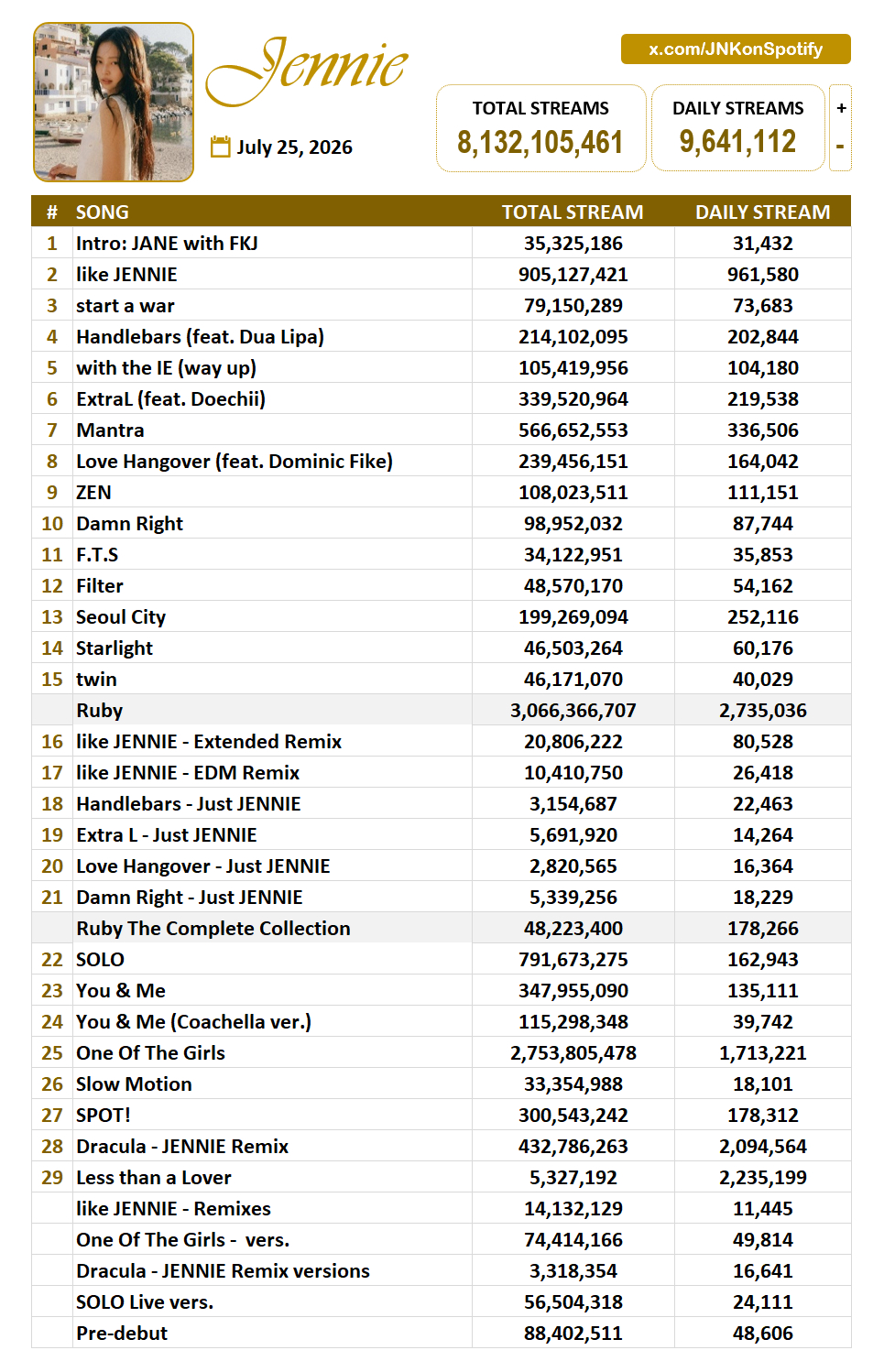Select the SOLO song name
This screenshot has height=1372, width=884.
pyautogui.click(x=100, y=959)
